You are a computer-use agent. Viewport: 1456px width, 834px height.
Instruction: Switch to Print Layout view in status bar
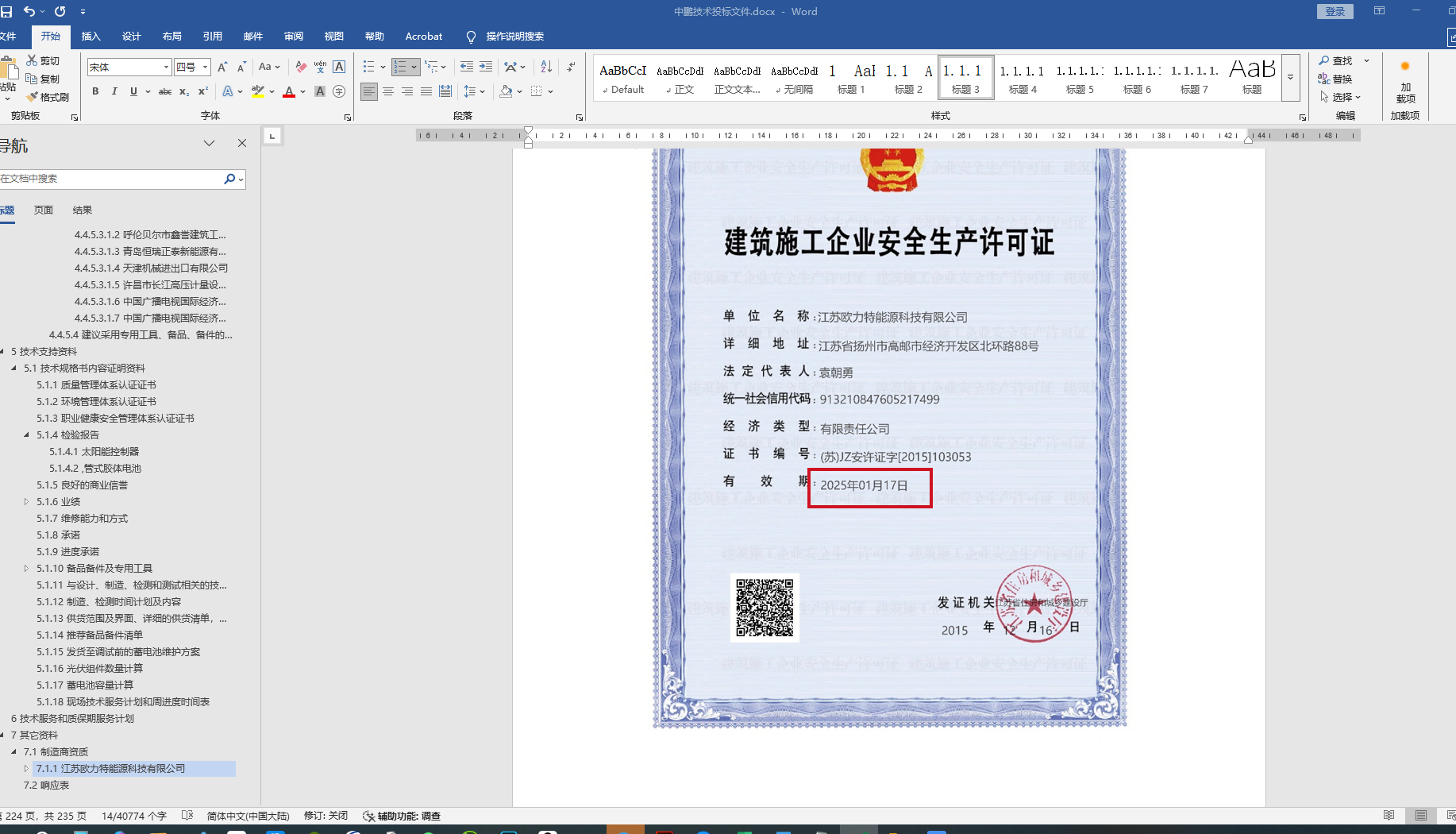(x=1421, y=816)
